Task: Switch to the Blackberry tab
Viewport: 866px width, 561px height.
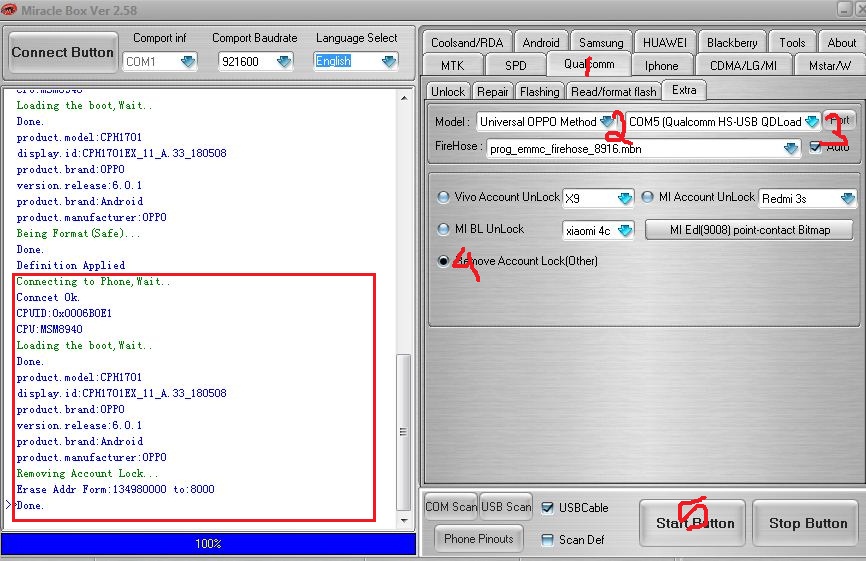Action: [x=732, y=43]
